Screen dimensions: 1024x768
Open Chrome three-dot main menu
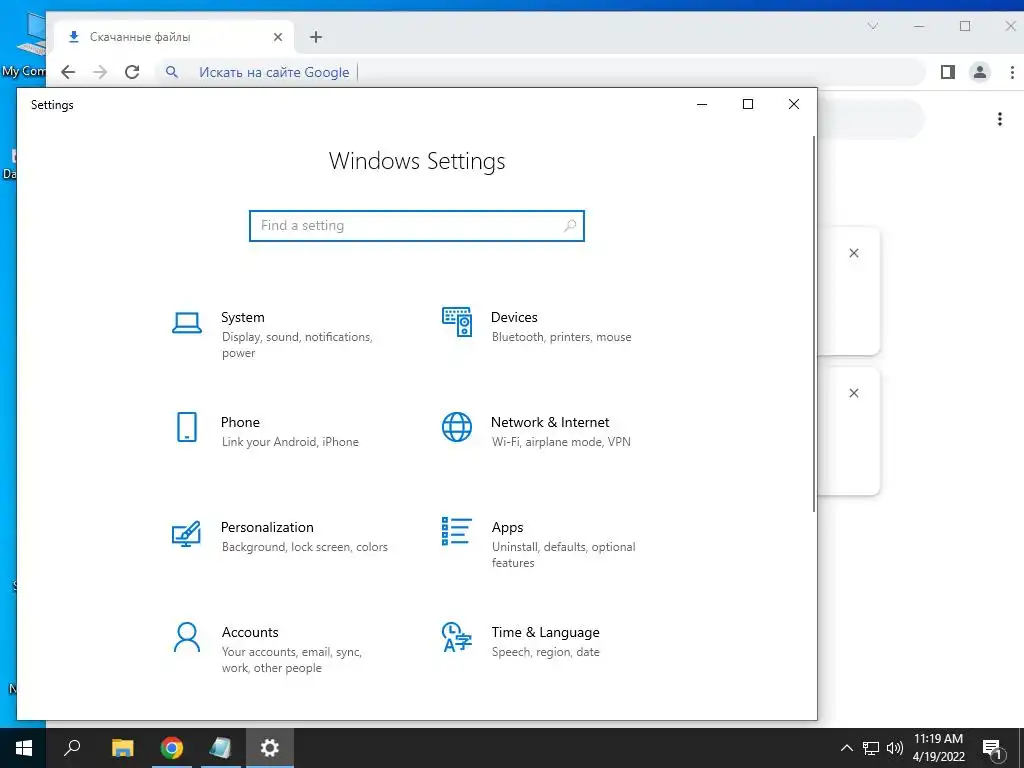(1012, 72)
